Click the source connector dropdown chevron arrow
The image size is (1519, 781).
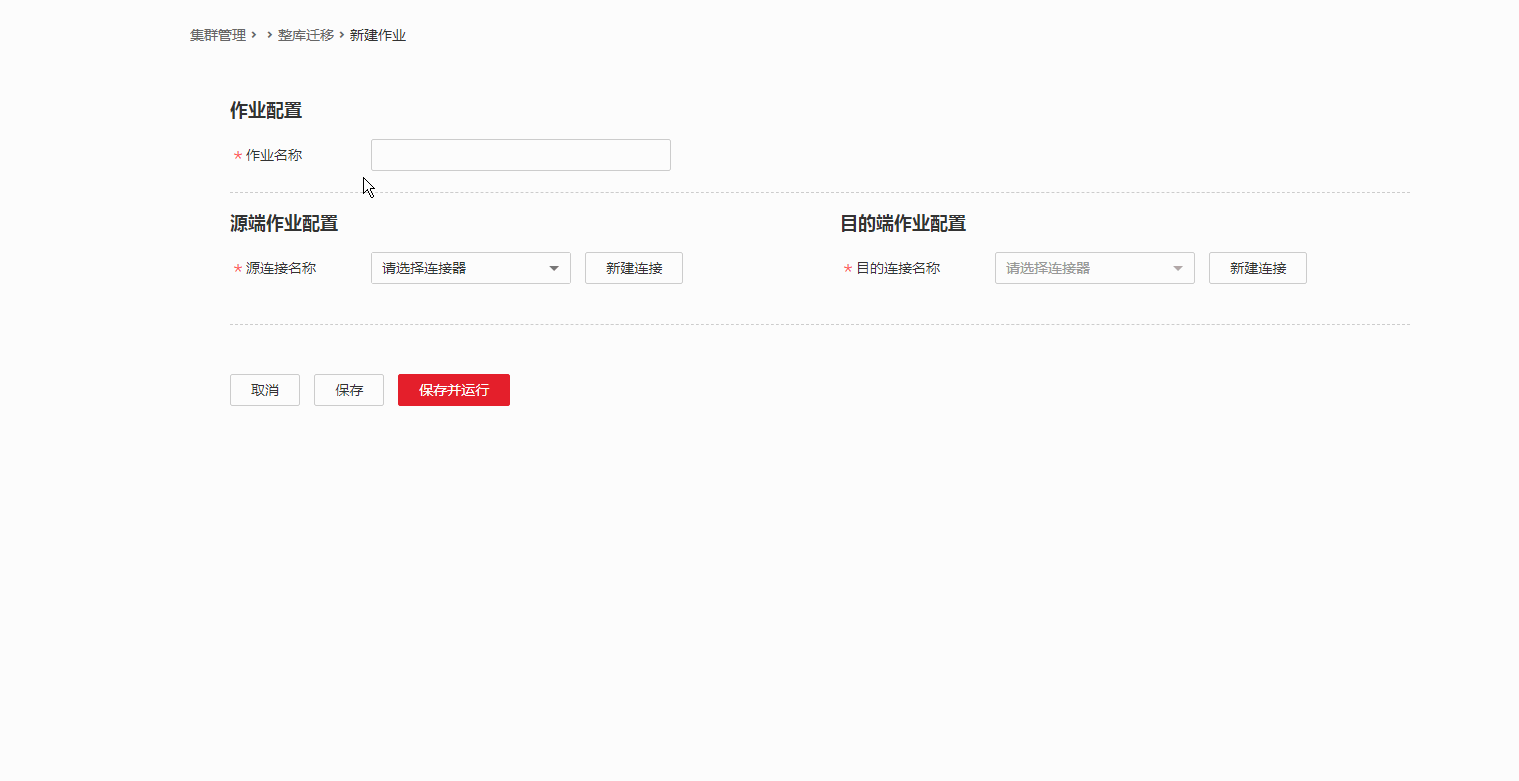[x=554, y=268]
